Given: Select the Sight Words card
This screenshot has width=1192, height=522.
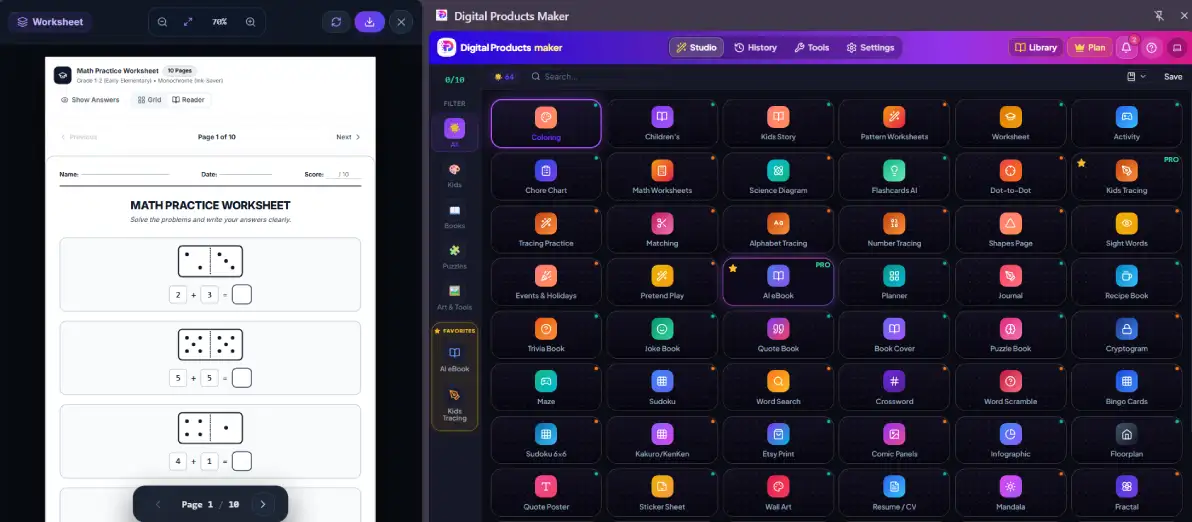Looking at the screenshot, I should (1127, 229).
